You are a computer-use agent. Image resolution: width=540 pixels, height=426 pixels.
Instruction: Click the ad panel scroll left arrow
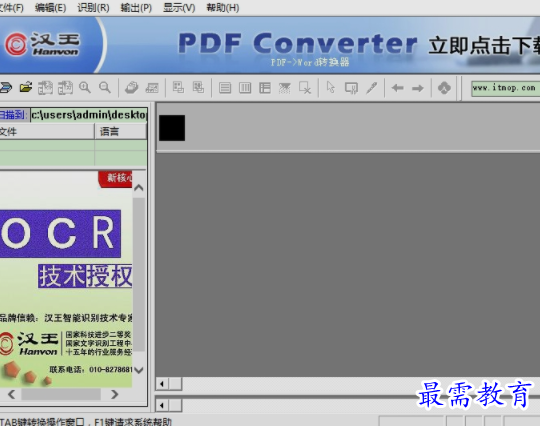(11, 394)
